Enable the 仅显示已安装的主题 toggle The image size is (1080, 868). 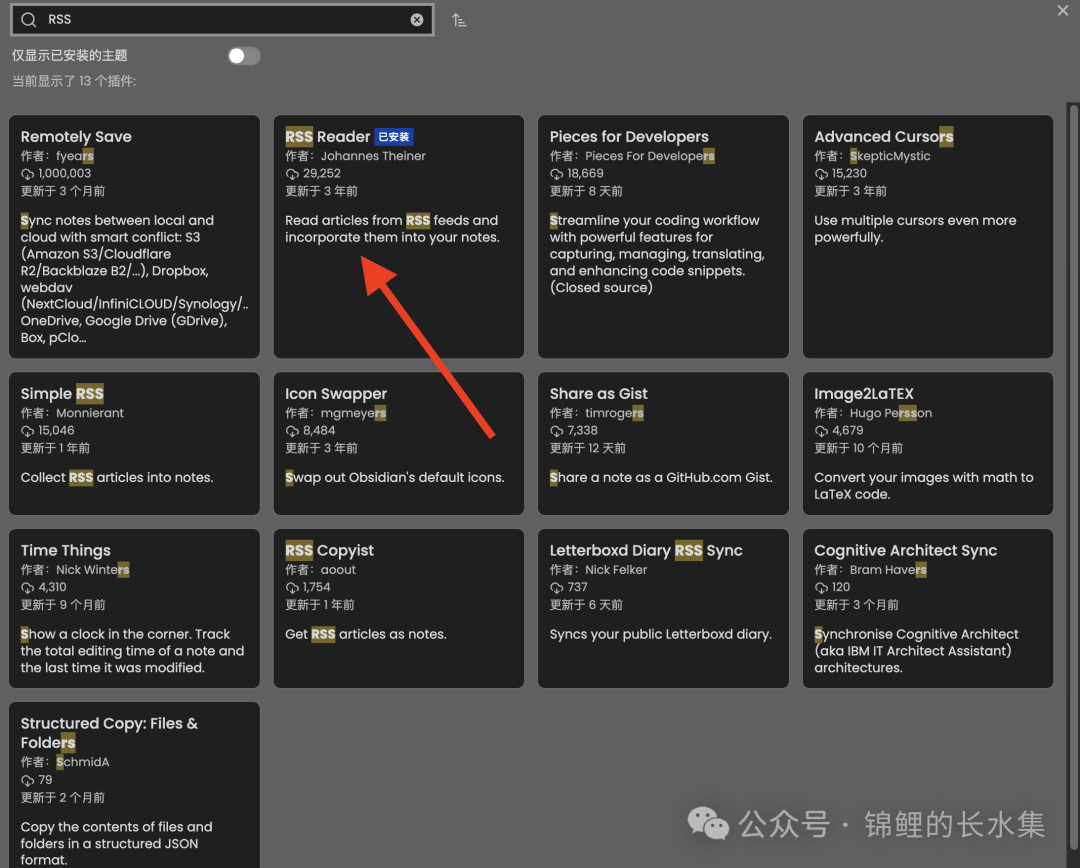pos(243,56)
